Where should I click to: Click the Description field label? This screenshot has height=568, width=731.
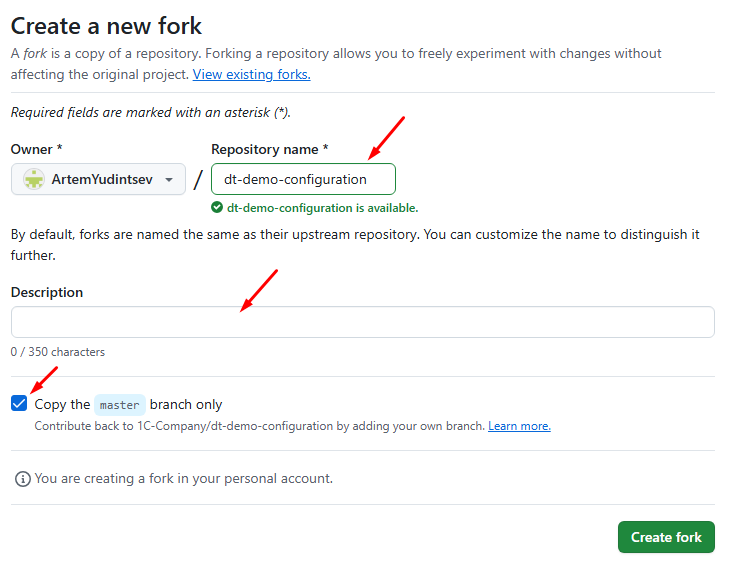click(47, 292)
